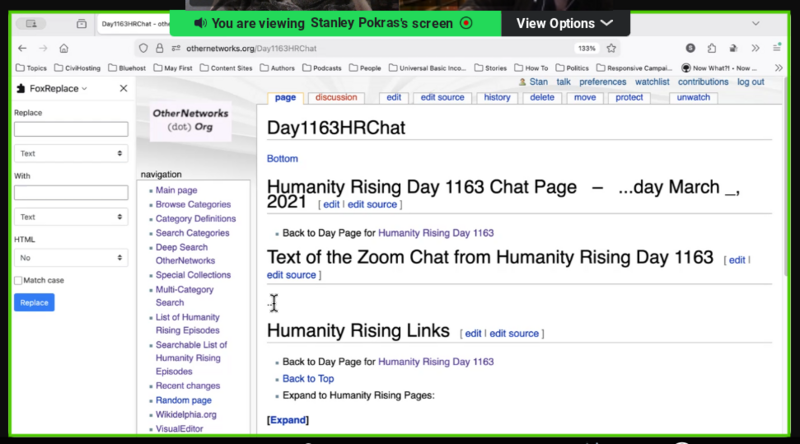Click the browser forward arrow
Viewport: 800px width, 444px height.
click(x=43, y=48)
